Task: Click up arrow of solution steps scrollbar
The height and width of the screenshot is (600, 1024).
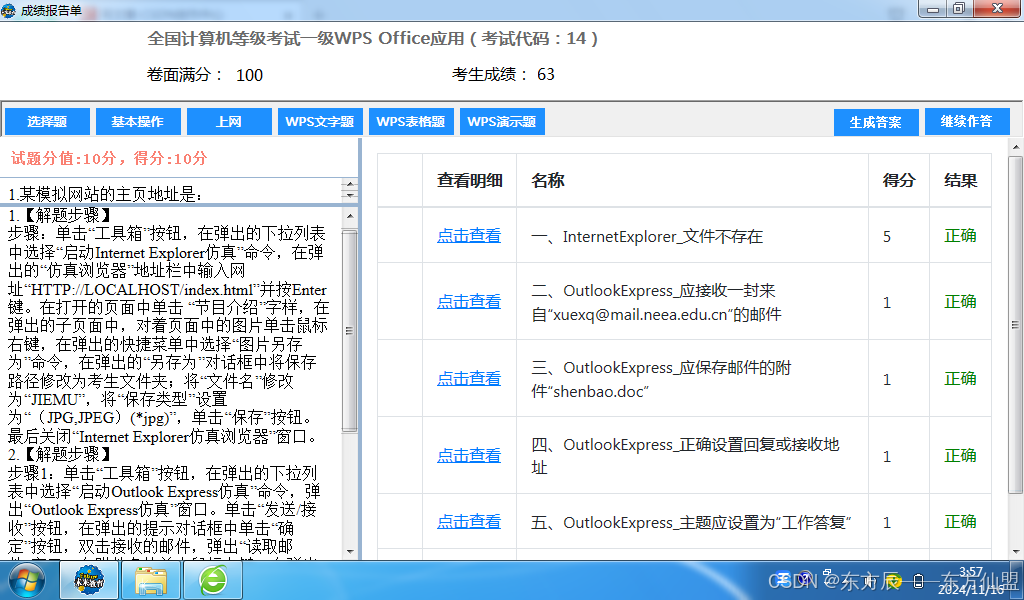Action: (x=350, y=216)
